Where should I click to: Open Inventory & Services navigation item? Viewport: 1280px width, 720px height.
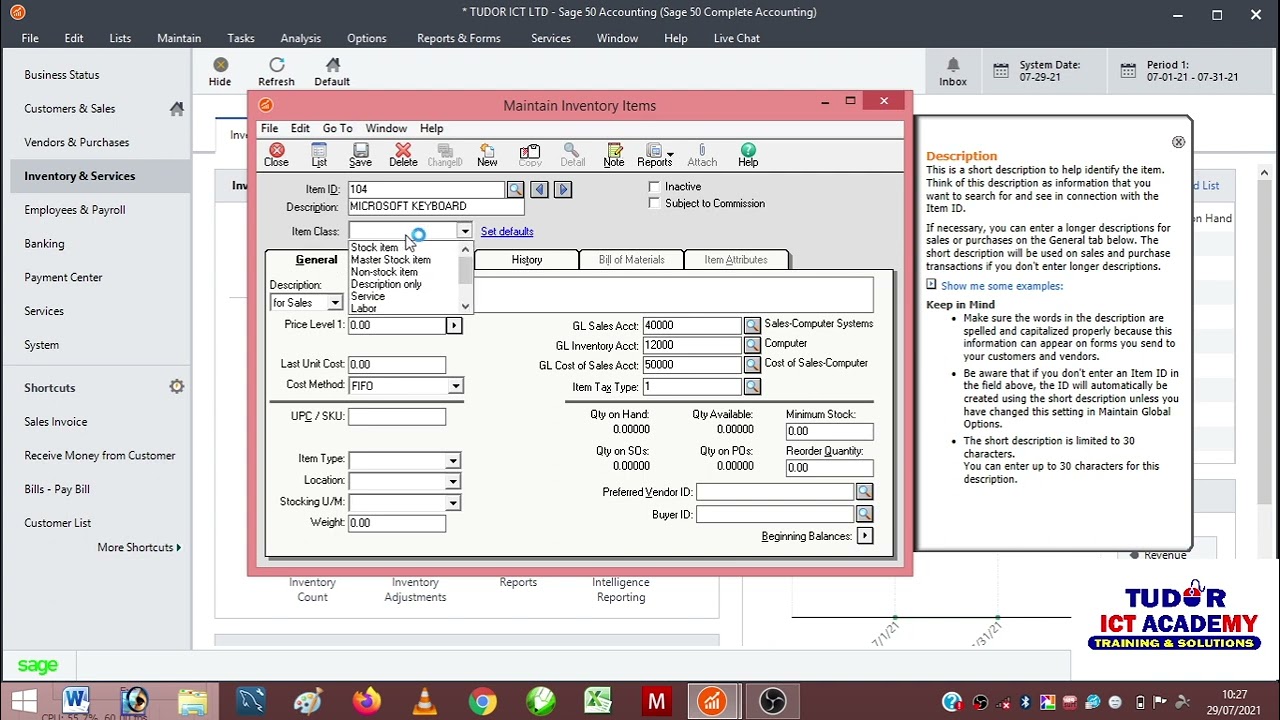click(x=96, y=176)
